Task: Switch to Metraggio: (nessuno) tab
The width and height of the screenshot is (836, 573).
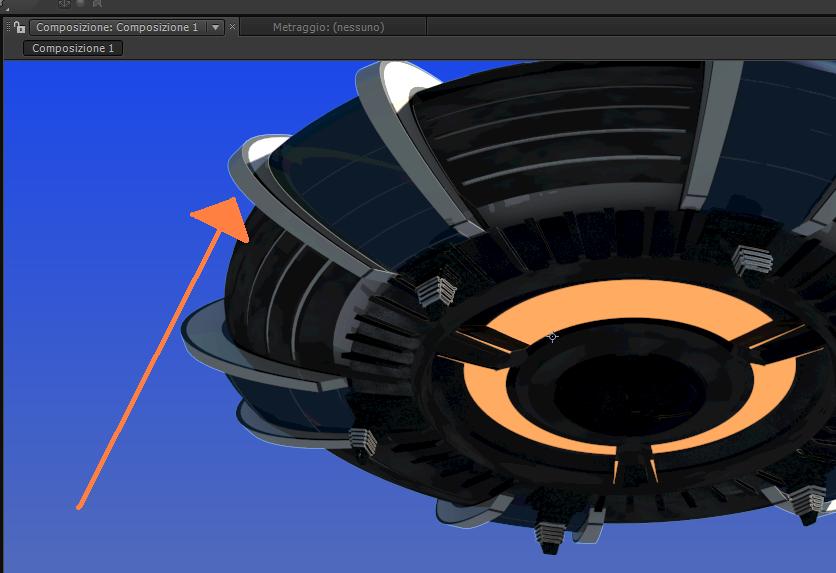Action: [328, 27]
